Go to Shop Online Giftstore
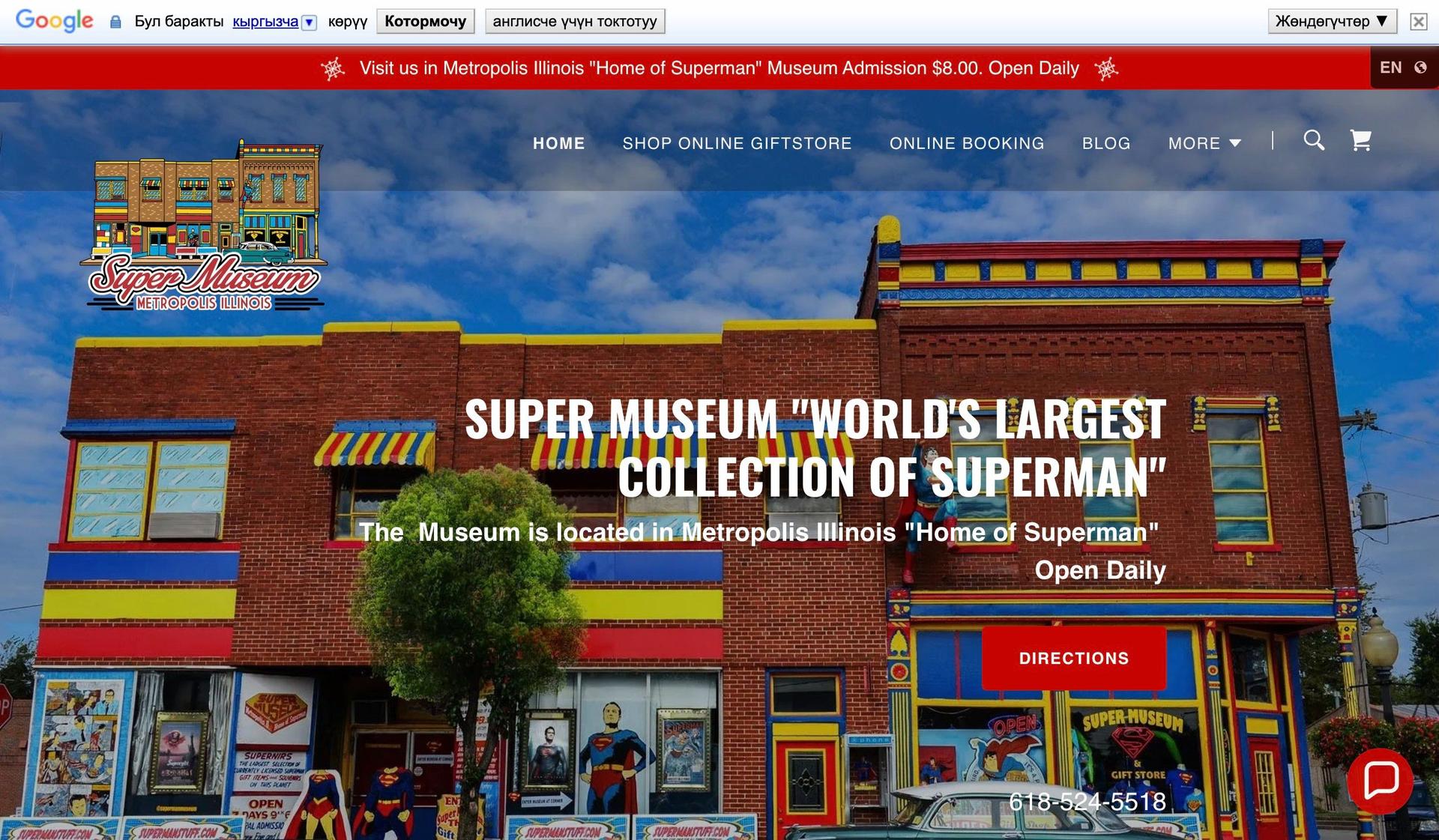Screen dimensions: 1439x840 coord(737,143)
